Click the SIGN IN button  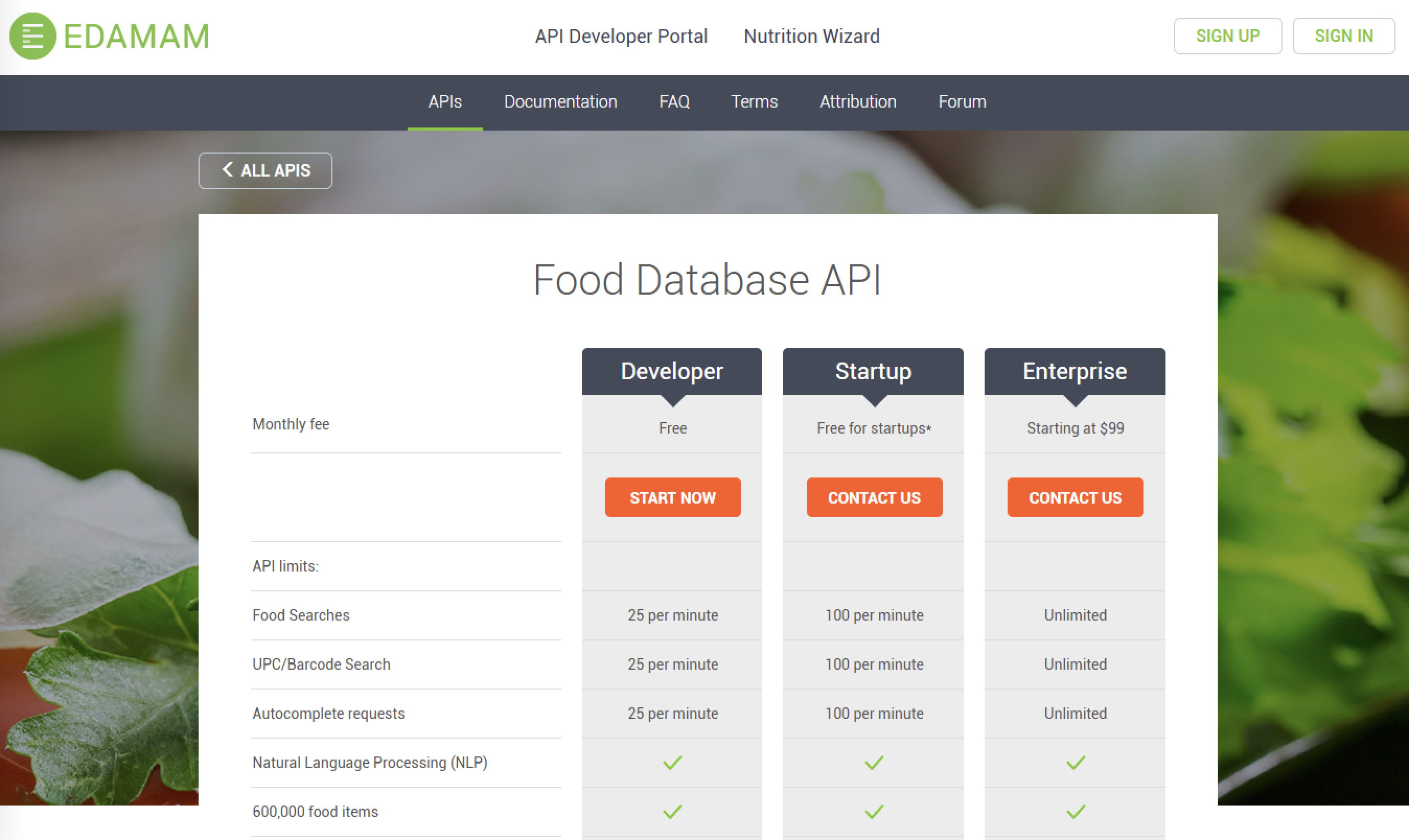tap(1343, 36)
